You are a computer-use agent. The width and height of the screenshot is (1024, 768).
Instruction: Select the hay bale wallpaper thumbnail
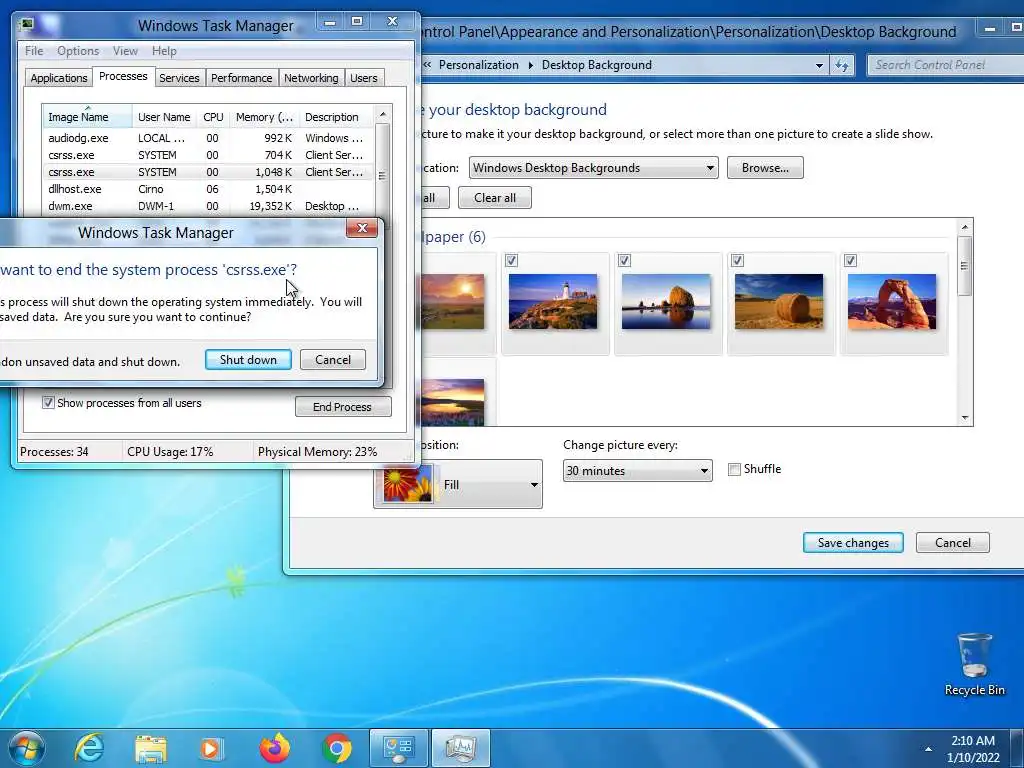(778, 301)
